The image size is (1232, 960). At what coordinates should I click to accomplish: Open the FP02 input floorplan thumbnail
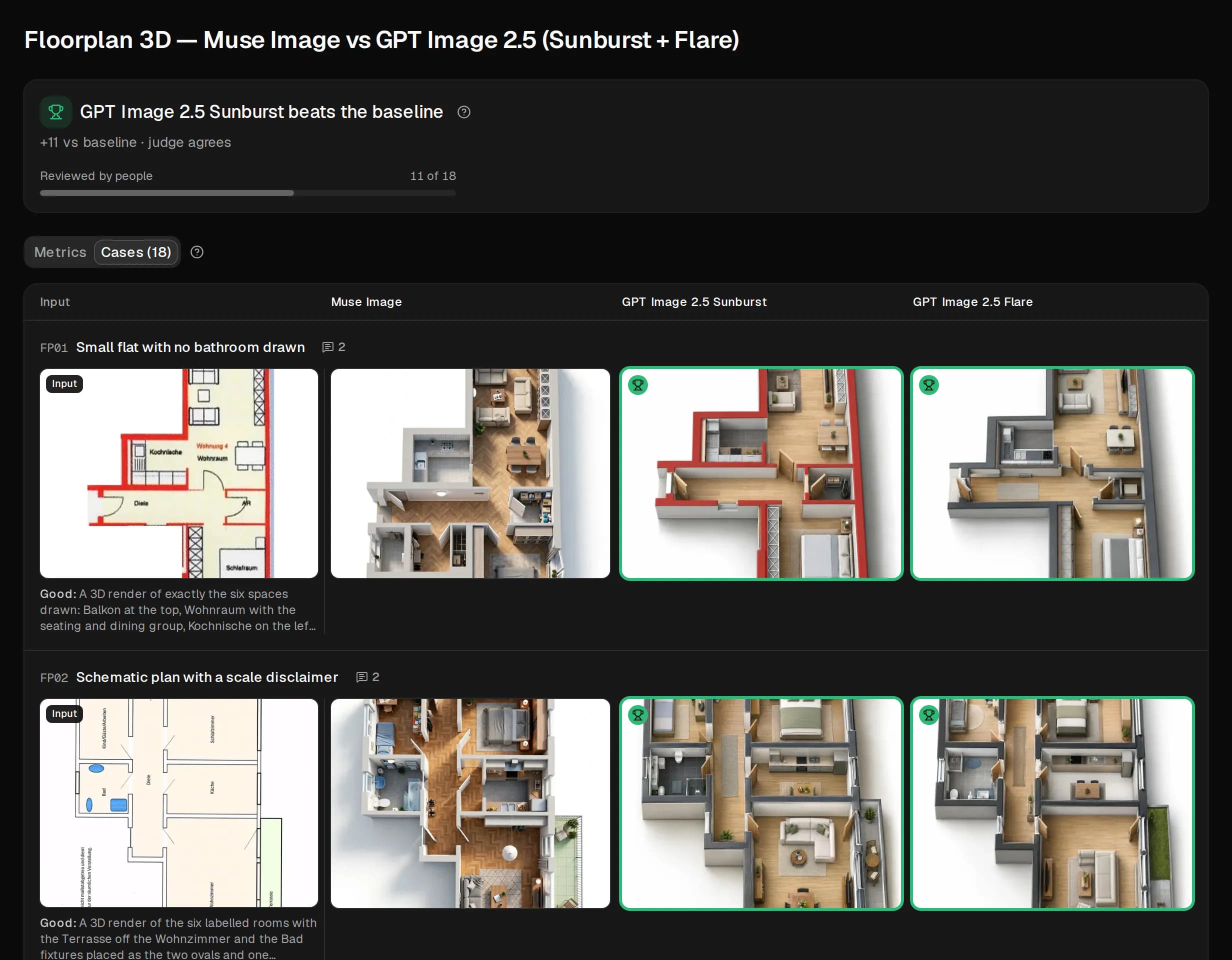pos(179,803)
